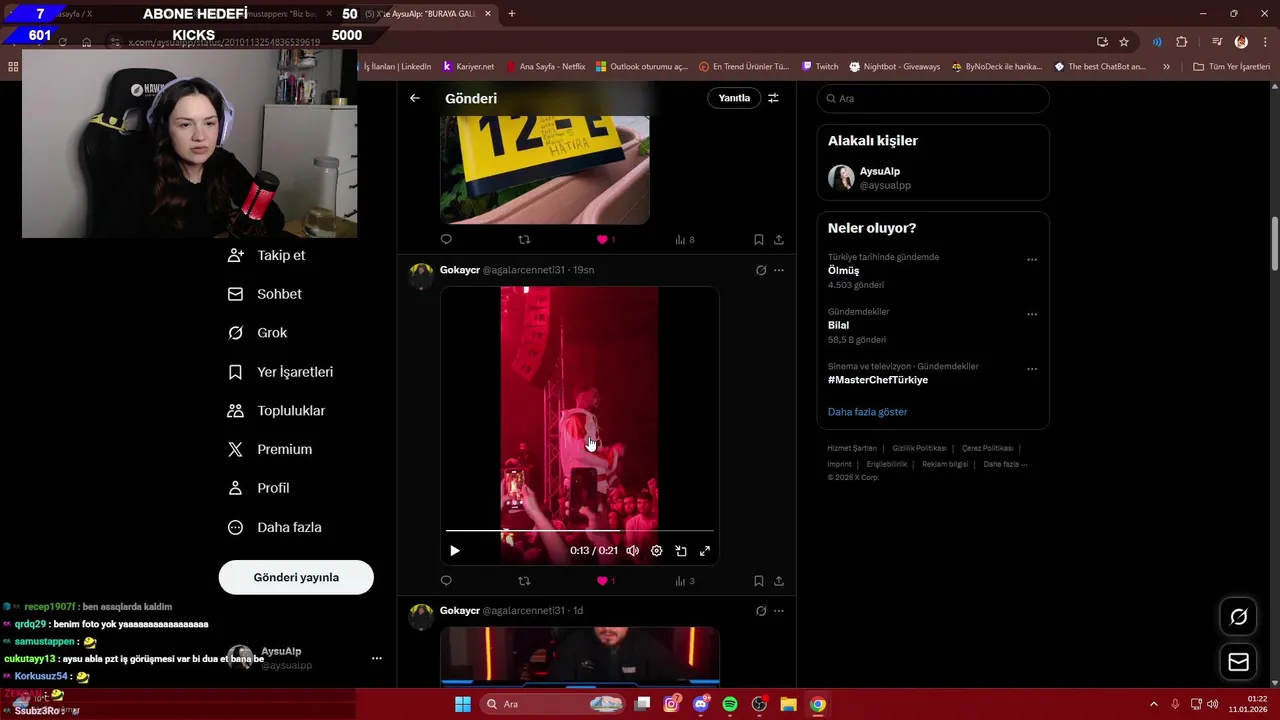Play the paused video

click(455, 551)
